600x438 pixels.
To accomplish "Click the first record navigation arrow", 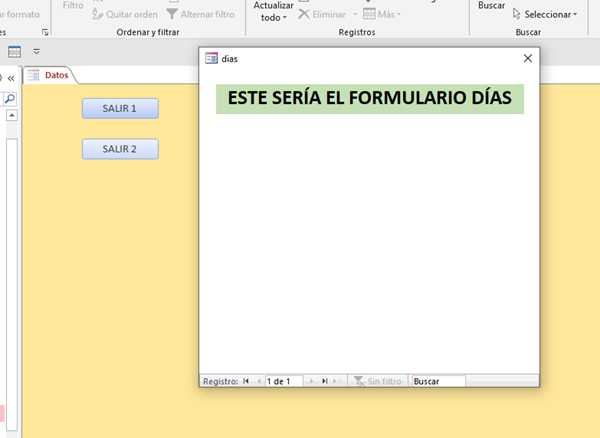I will click(x=246, y=381).
